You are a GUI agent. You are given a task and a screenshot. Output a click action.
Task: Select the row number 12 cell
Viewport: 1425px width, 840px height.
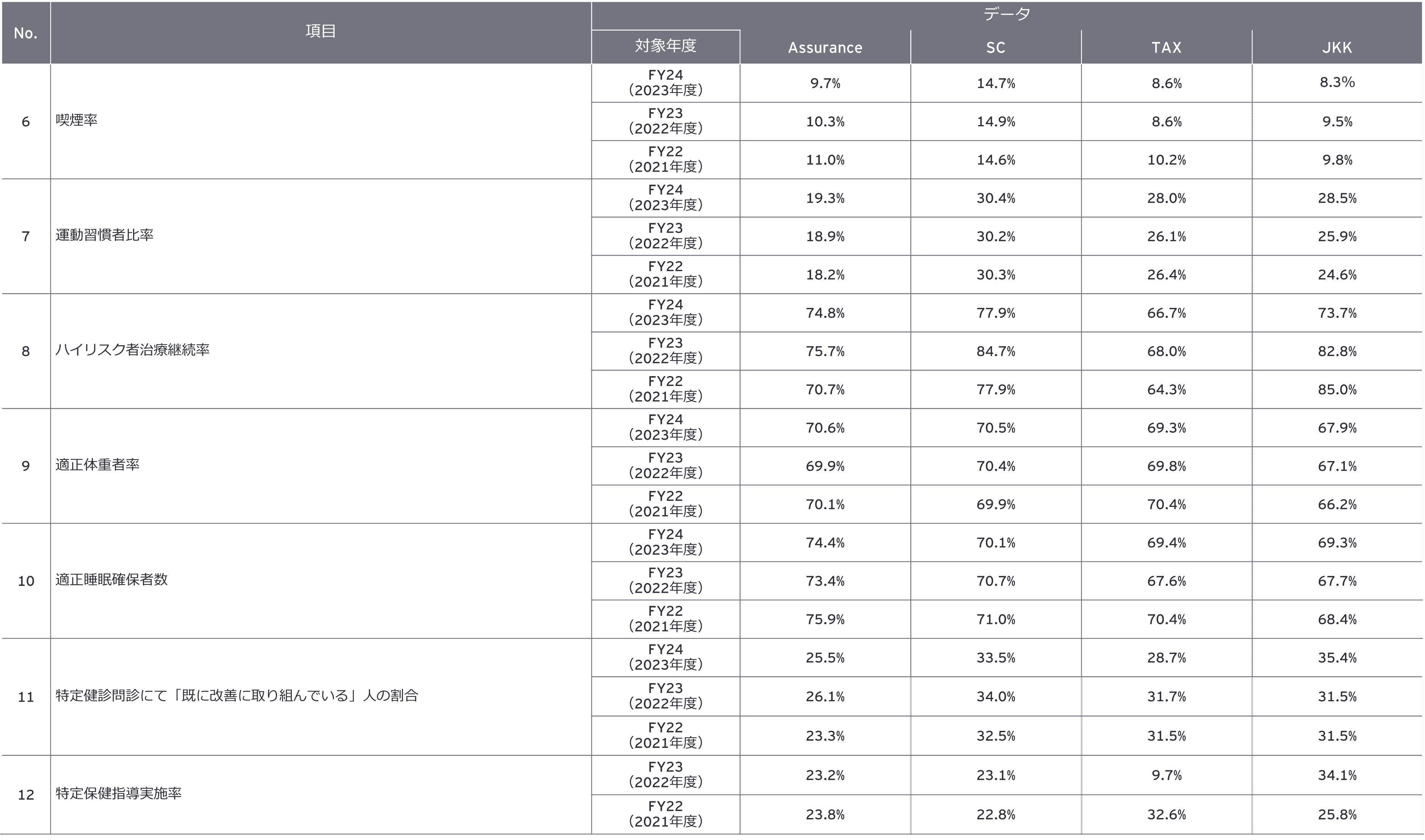tap(25, 795)
